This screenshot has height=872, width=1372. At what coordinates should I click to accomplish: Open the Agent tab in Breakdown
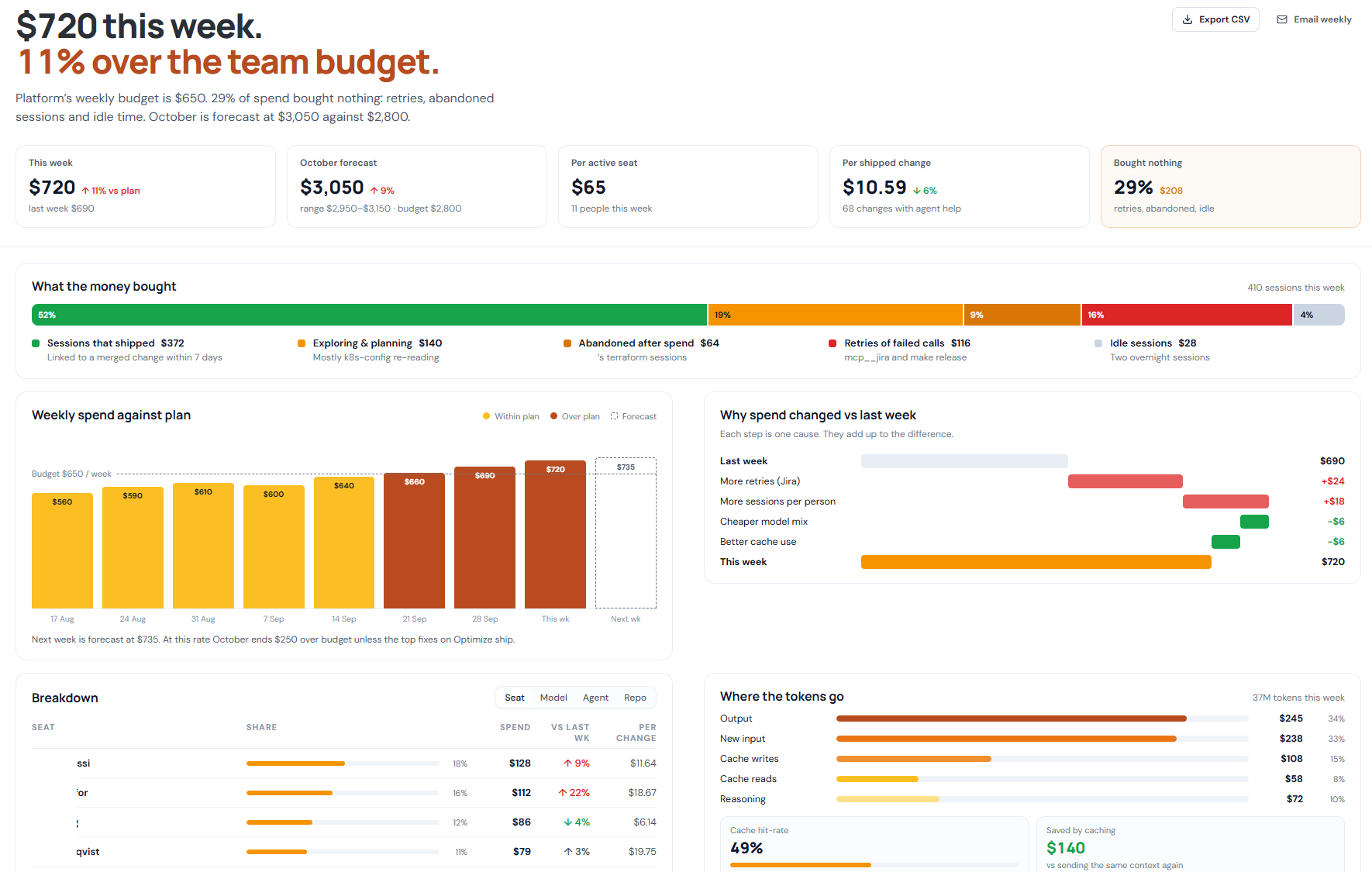595,698
